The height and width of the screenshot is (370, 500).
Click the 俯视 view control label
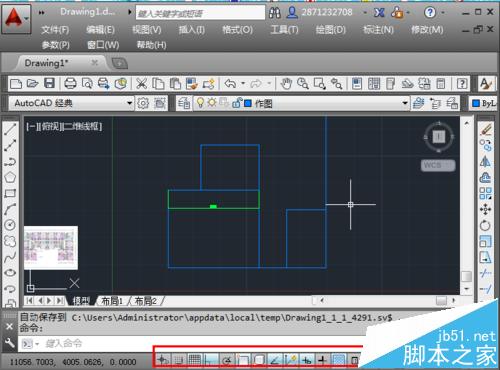50,126
